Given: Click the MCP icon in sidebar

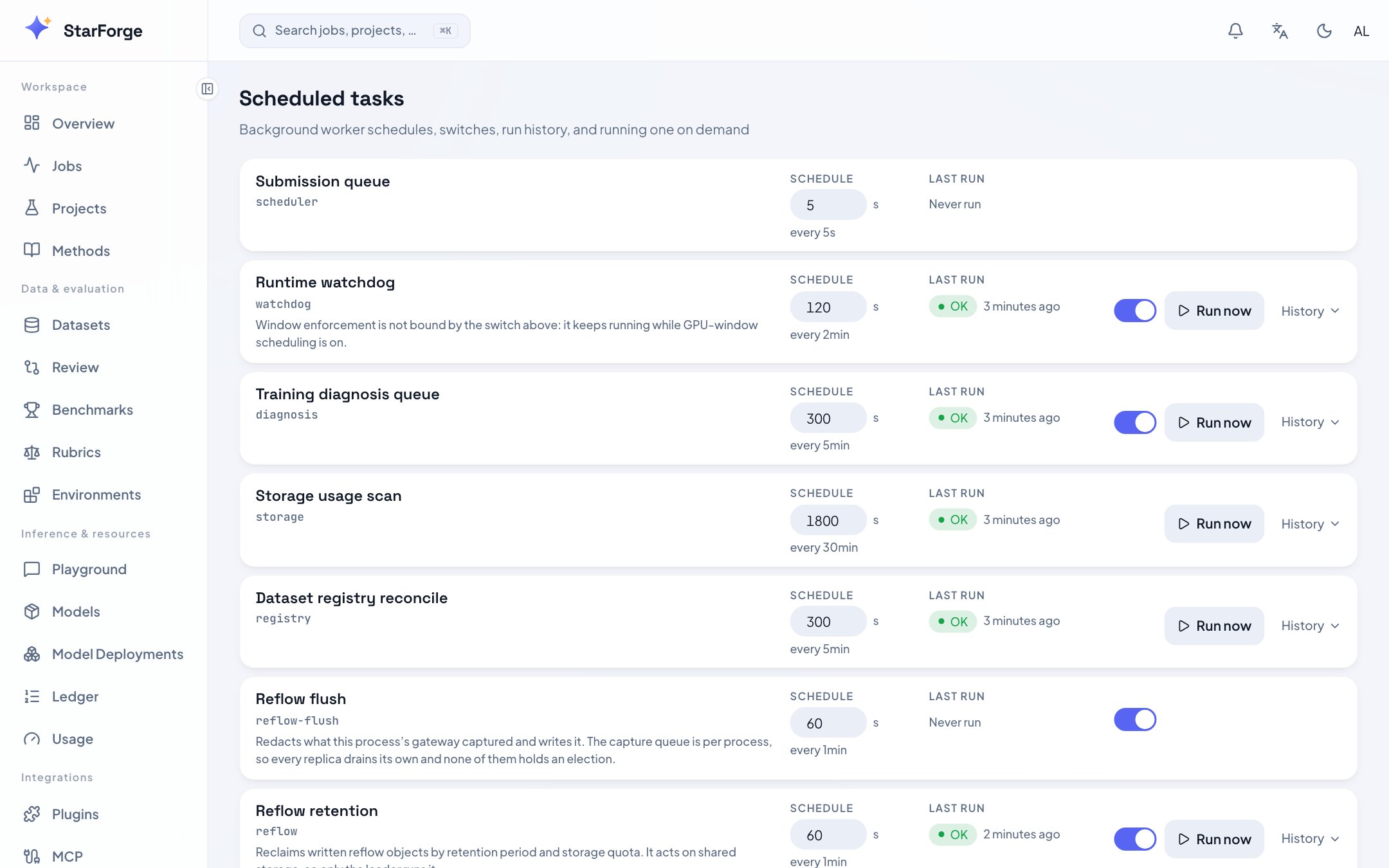Looking at the screenshot, I should tap(32, 856).
